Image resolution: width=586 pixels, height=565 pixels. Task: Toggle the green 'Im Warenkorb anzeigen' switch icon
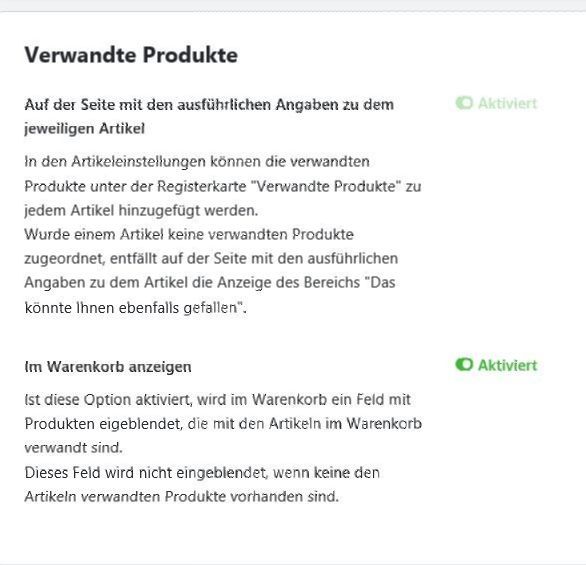(x=464, y=364)
